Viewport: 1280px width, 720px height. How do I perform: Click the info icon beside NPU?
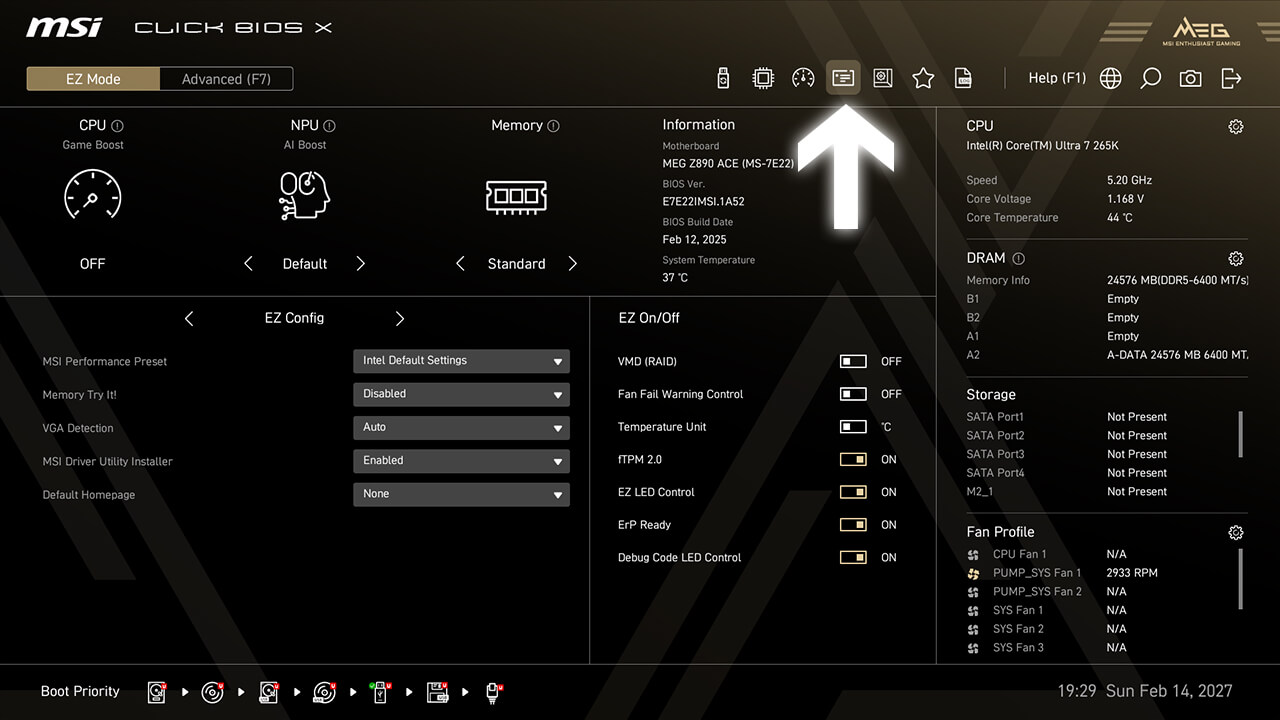pyautogui.click(x=330, y=126)
